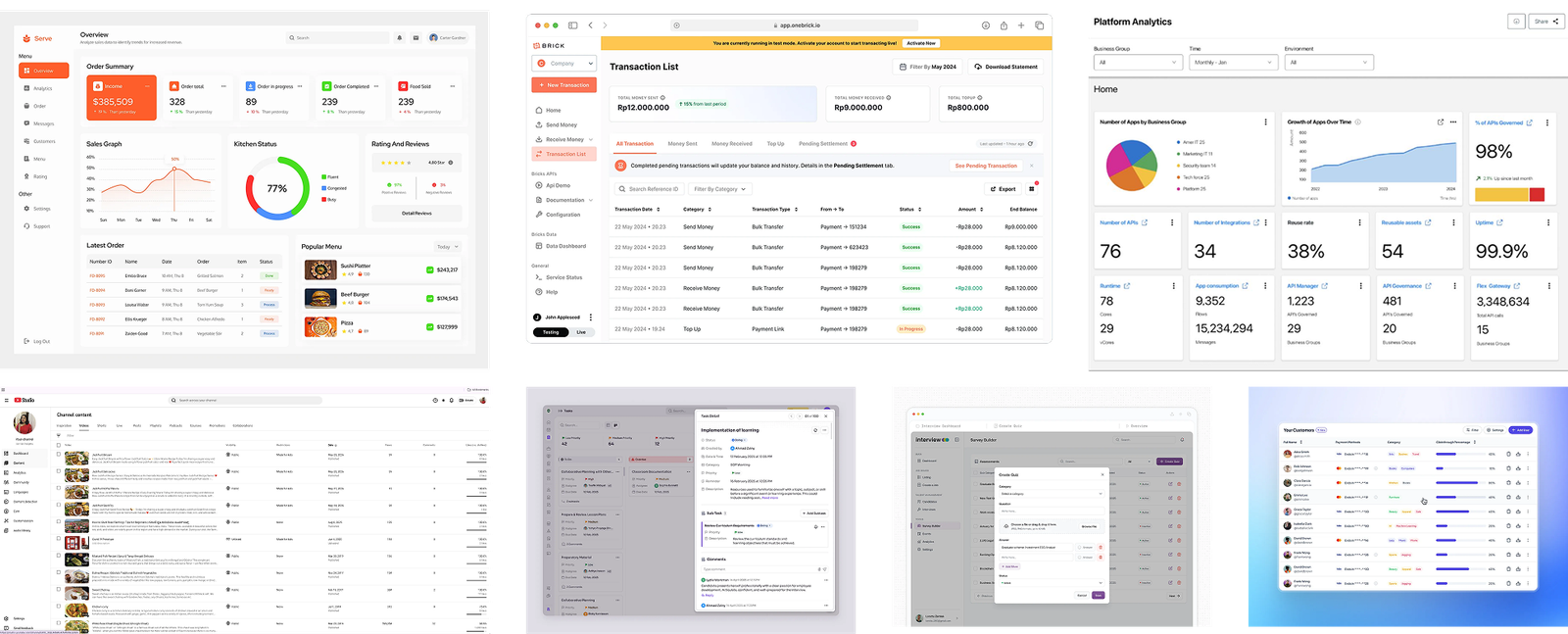Click Log Out in the Serve sidebar
This screenshot has height=634, width=1568.
(x=37, y=341)
